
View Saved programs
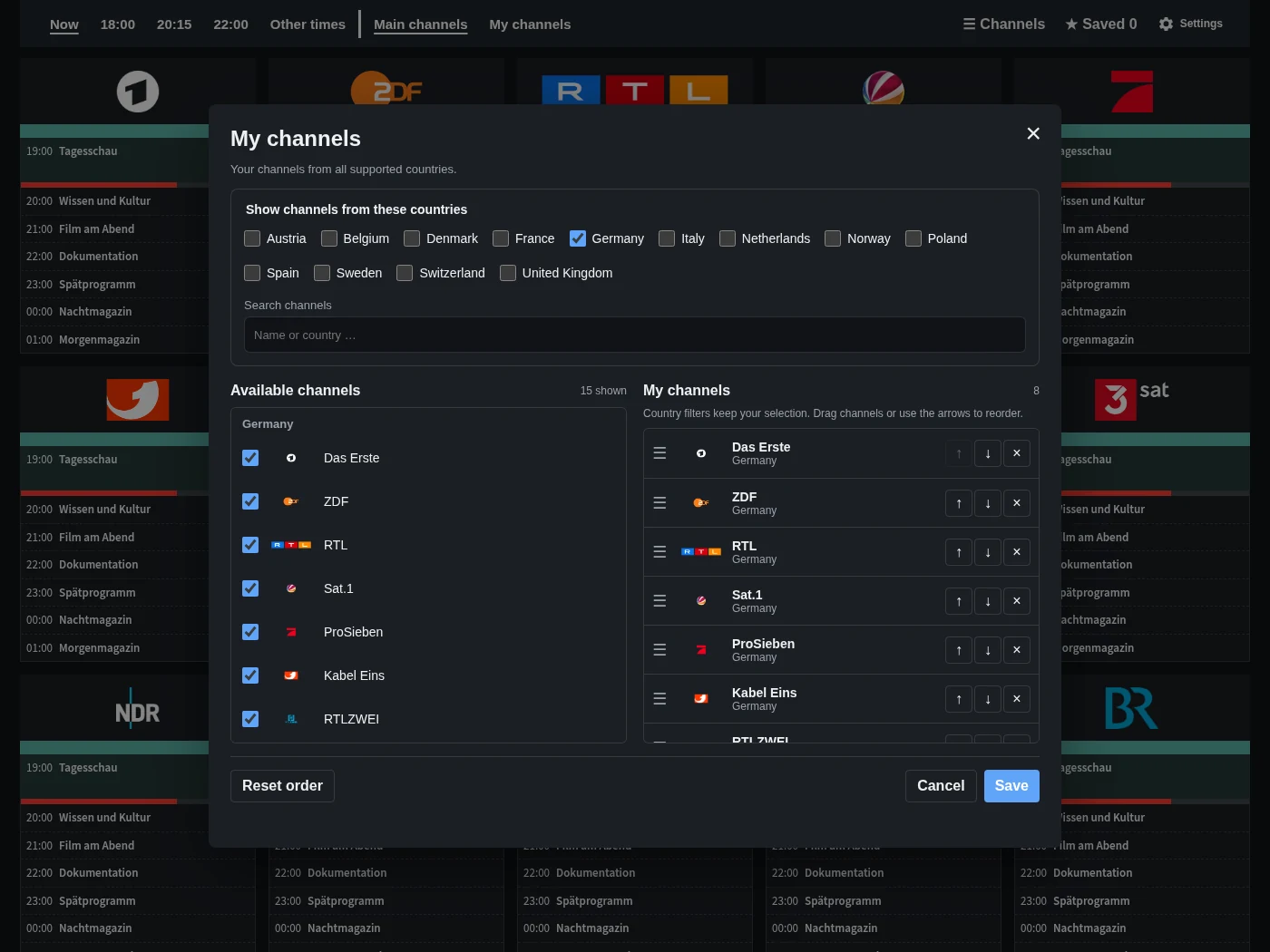click(1101, 24)
